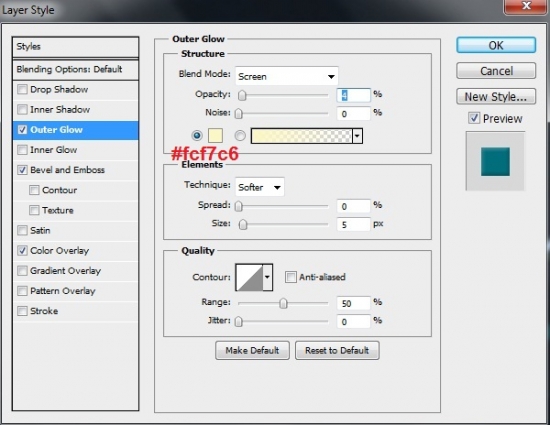Open the Blend Mode Screen dropdown
Image resolution: width=550 pixels, height=425 pixels.
coord(287,76)
